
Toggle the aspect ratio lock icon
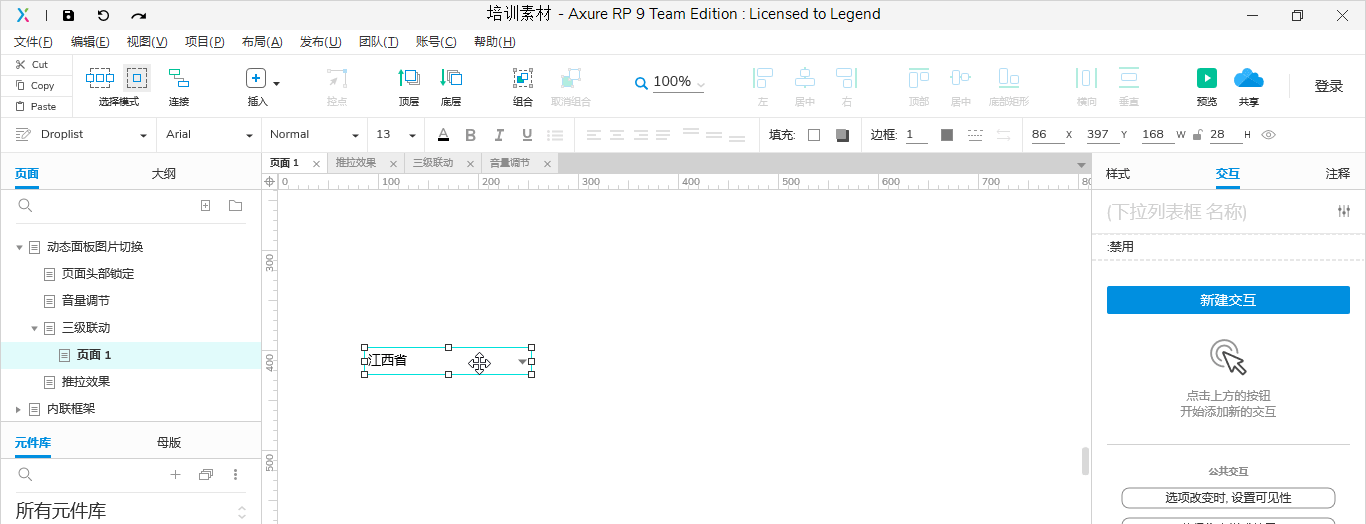1197,135
